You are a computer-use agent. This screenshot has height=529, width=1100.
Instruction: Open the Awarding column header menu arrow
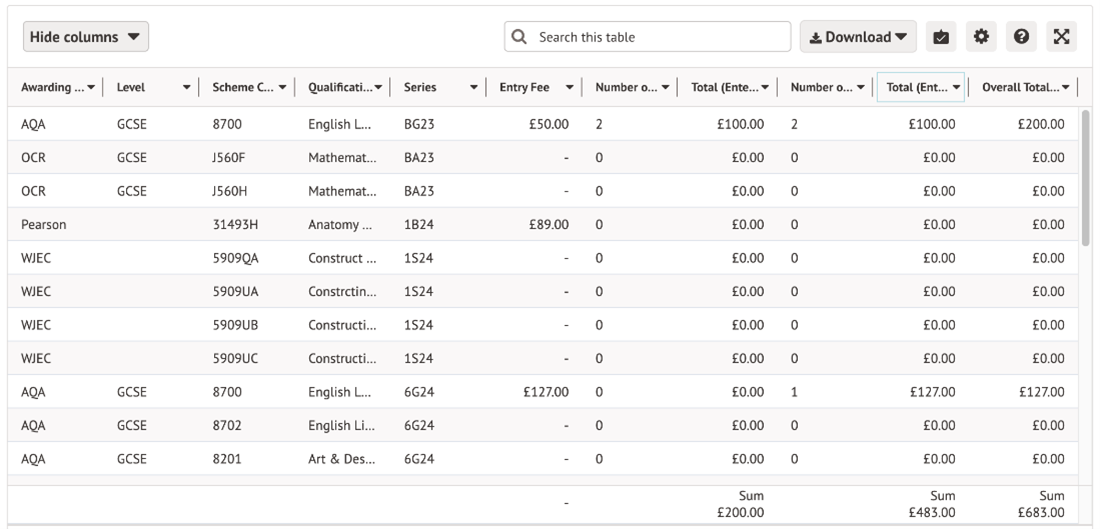coord(93,88)
